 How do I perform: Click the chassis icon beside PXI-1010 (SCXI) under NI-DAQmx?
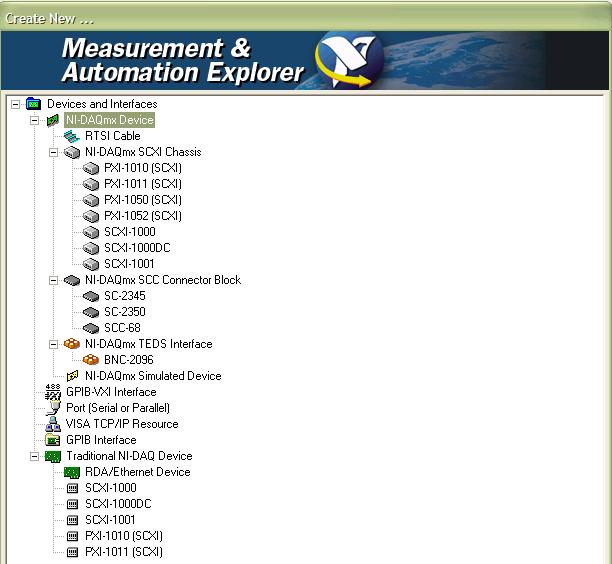tap(91, 168)
